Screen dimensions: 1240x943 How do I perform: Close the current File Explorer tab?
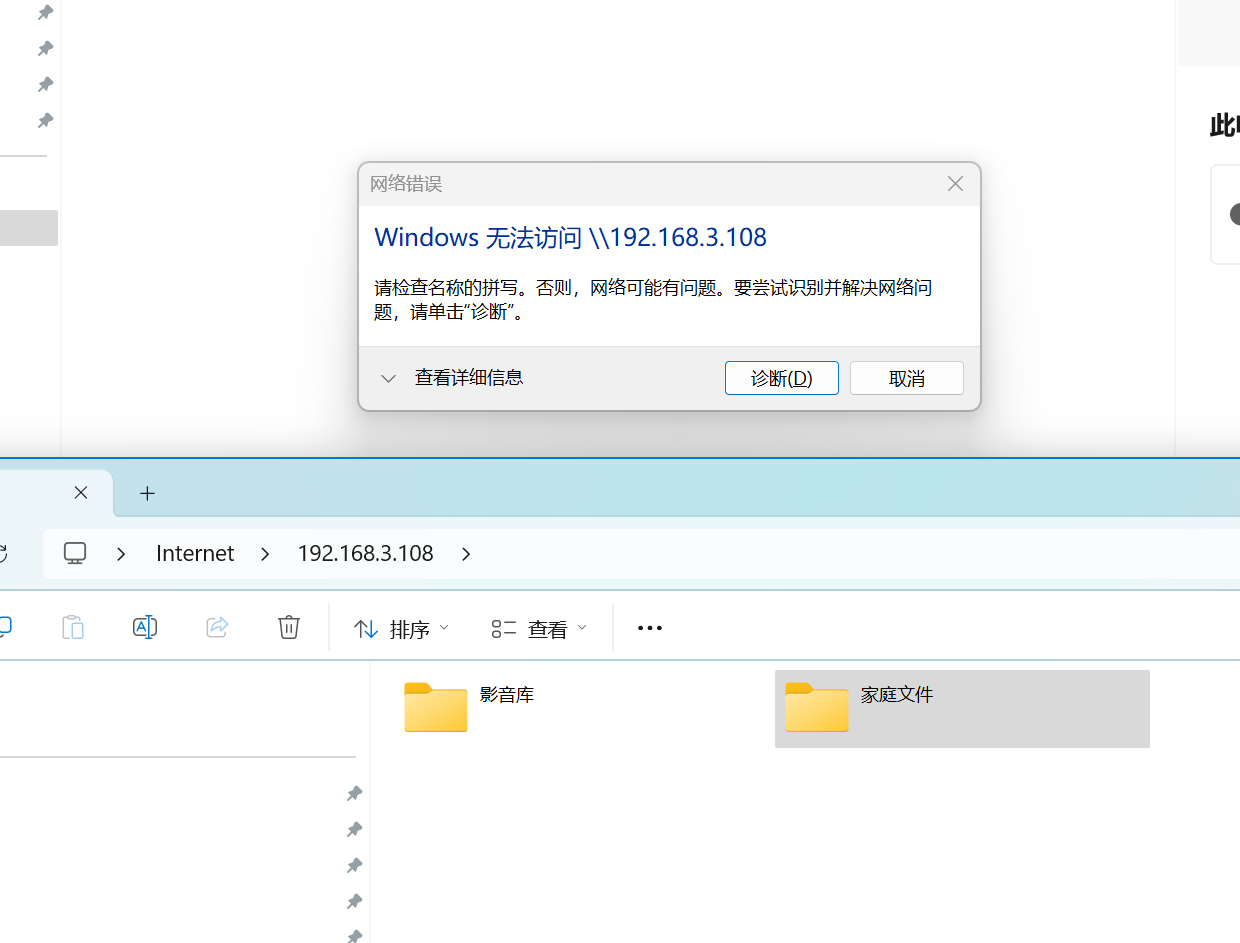click(x=81, y=492)
